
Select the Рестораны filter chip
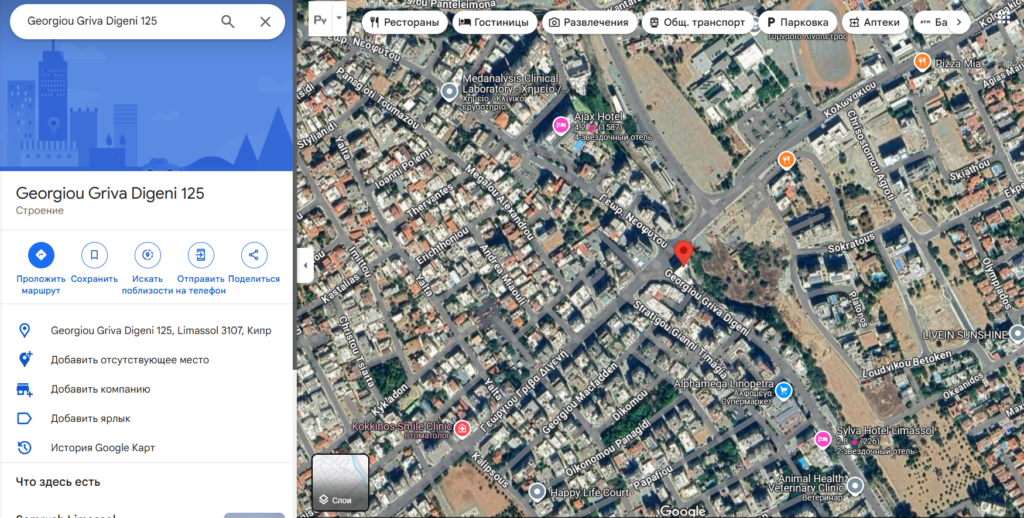click(x=404, y=22)
